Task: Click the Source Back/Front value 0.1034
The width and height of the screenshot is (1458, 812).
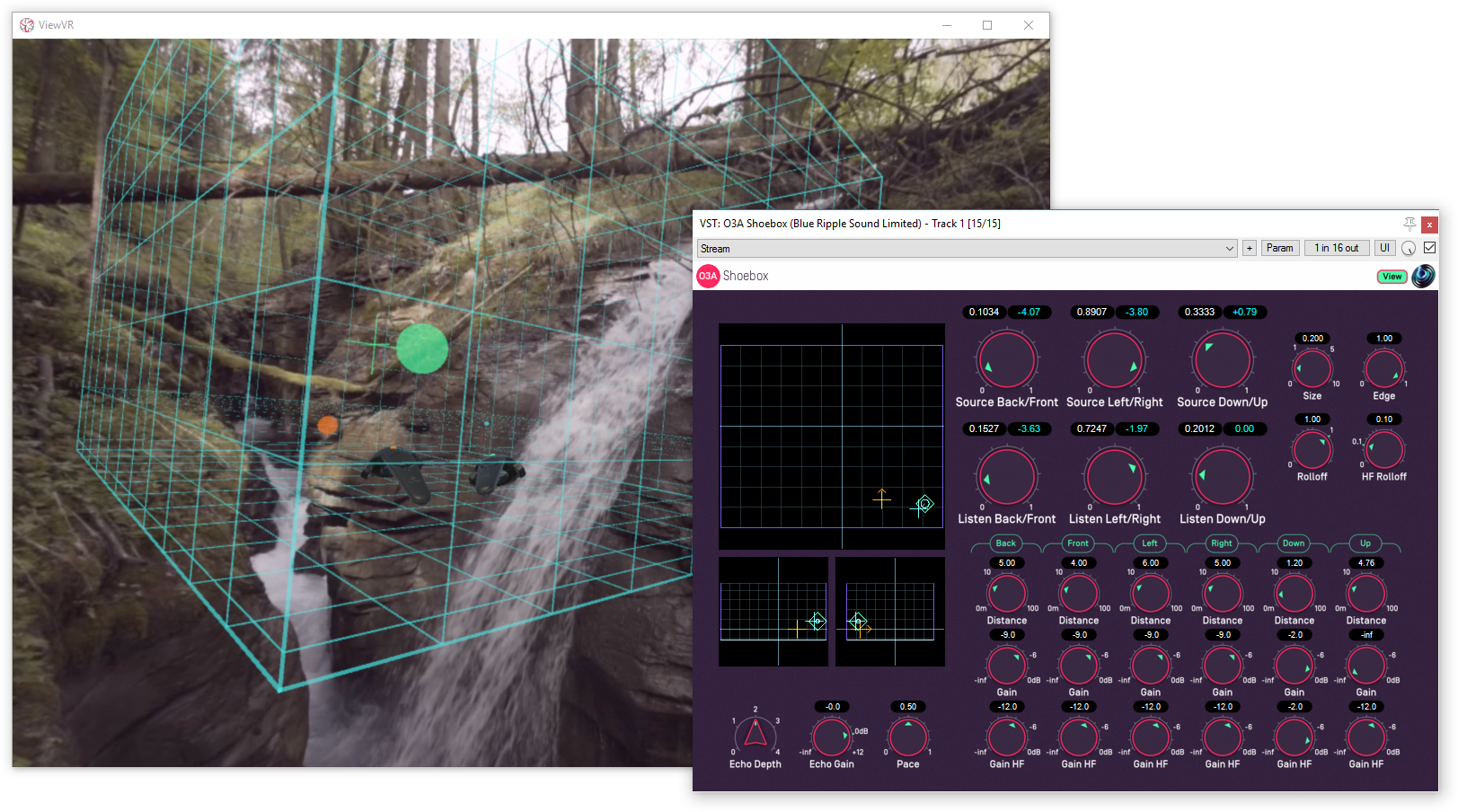Action: click(x=984, y=312)
